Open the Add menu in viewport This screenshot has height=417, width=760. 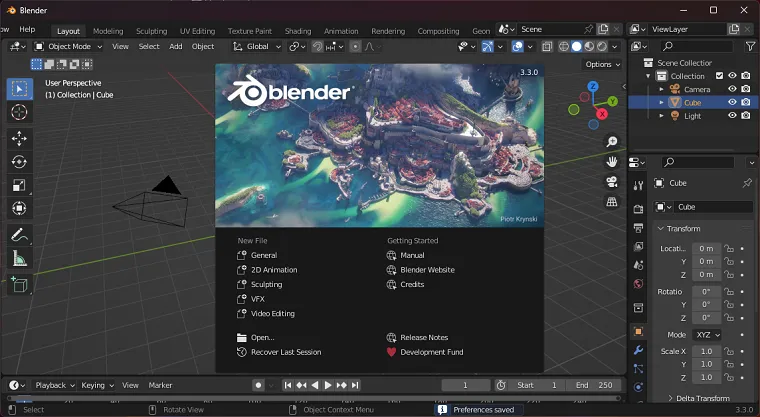pyautogui.click(x=175, y=47)
